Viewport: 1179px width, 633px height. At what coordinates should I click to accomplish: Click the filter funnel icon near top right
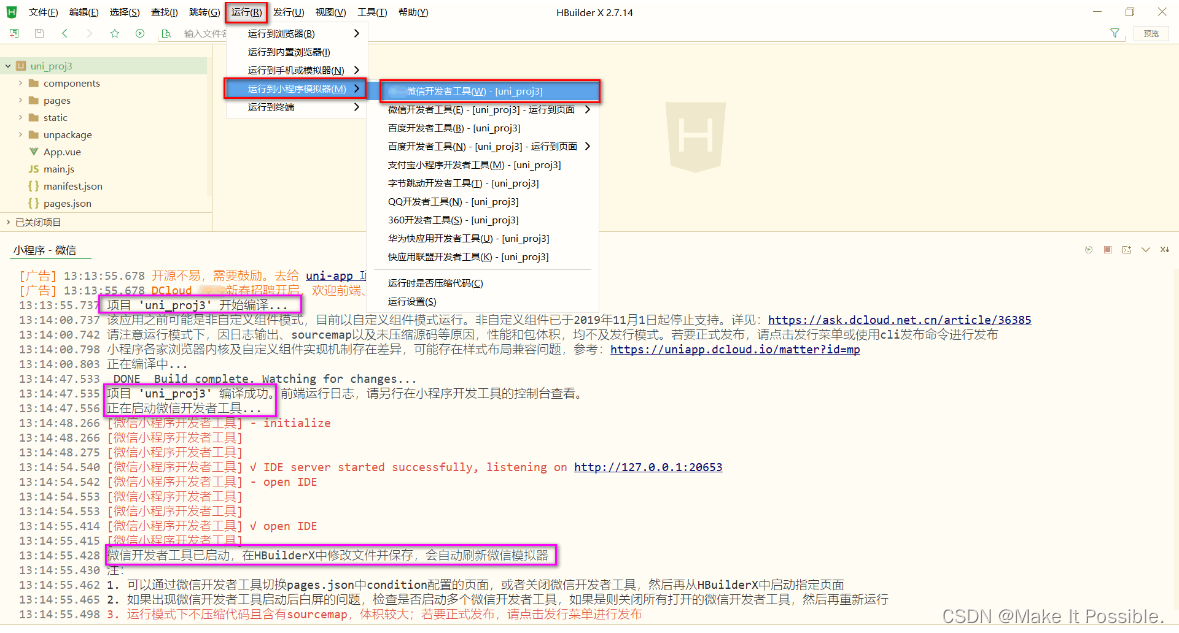pos(1114,32)
